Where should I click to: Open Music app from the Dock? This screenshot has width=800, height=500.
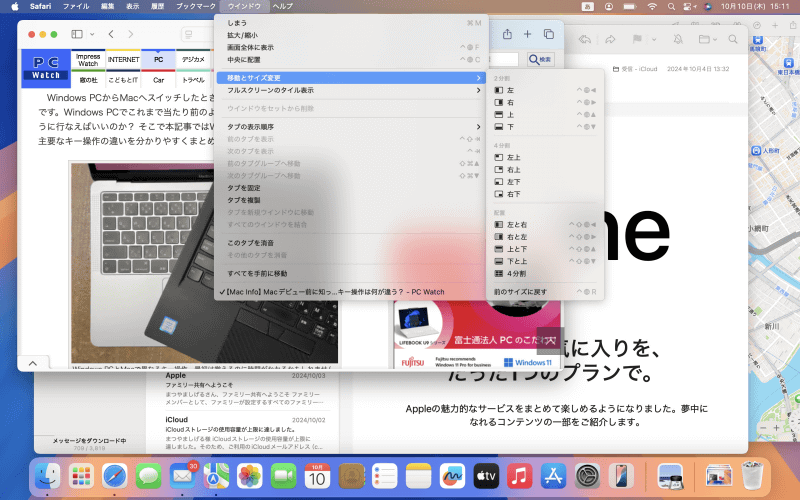[x=519, y=477]
